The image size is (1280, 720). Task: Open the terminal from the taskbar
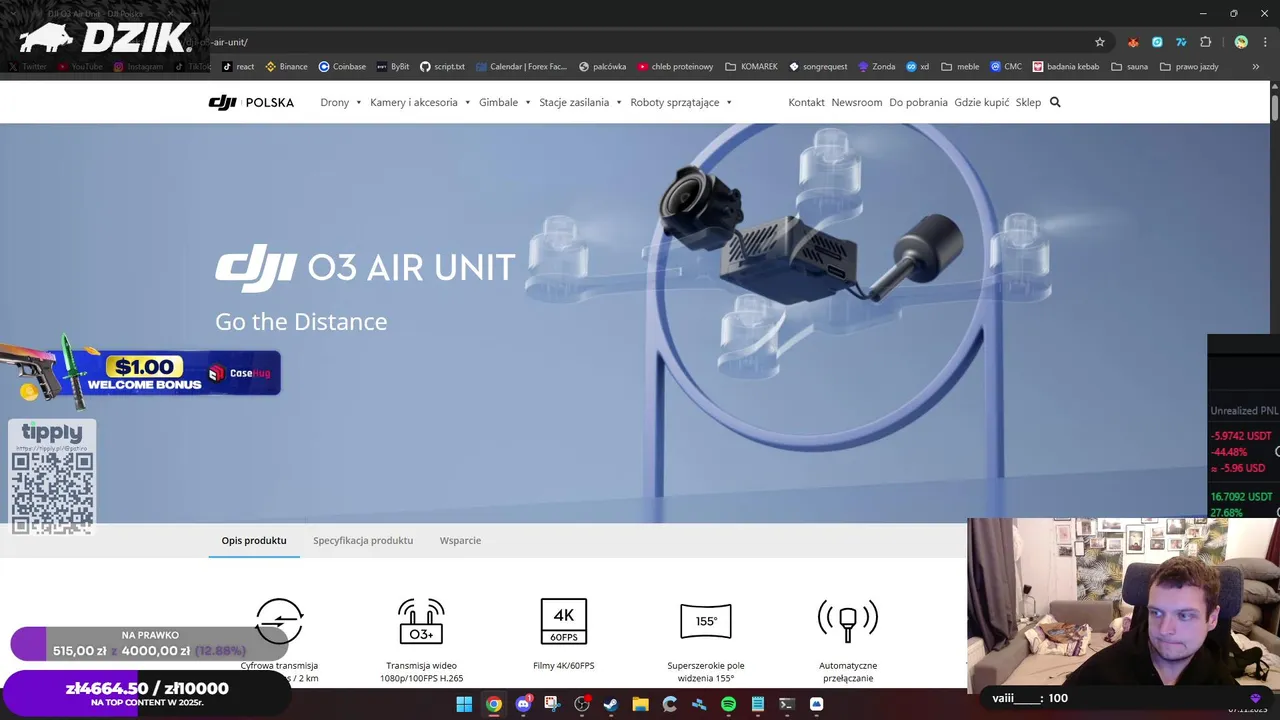tap(787, 704)
